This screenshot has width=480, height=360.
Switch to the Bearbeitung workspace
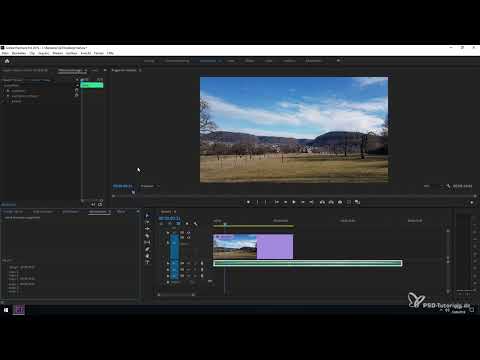tap(208, 61)
